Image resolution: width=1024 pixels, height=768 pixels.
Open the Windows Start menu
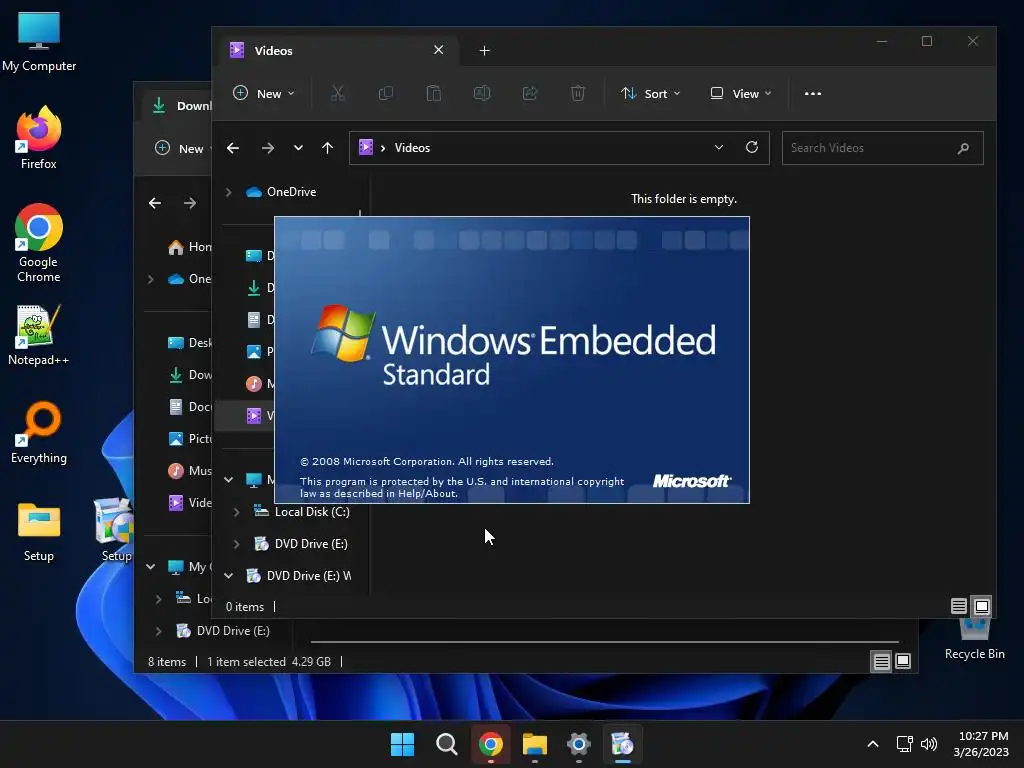point(402,744)
